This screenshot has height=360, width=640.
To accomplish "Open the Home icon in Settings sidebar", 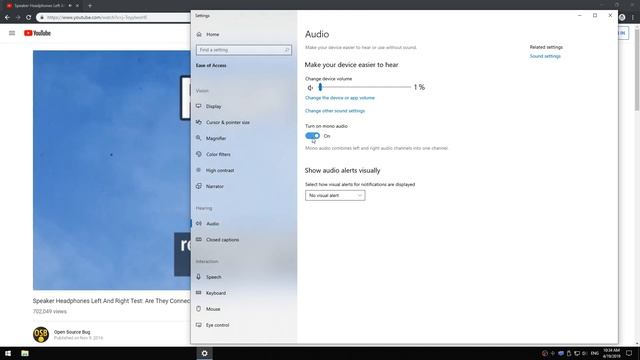I will point(199,34).
